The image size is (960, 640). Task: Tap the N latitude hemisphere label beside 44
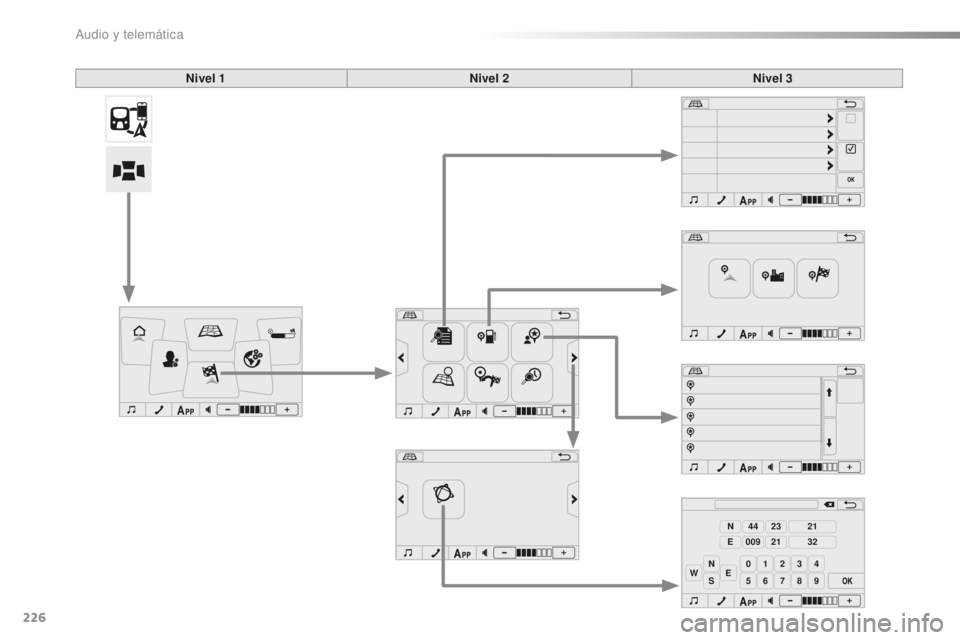point(730,526)
